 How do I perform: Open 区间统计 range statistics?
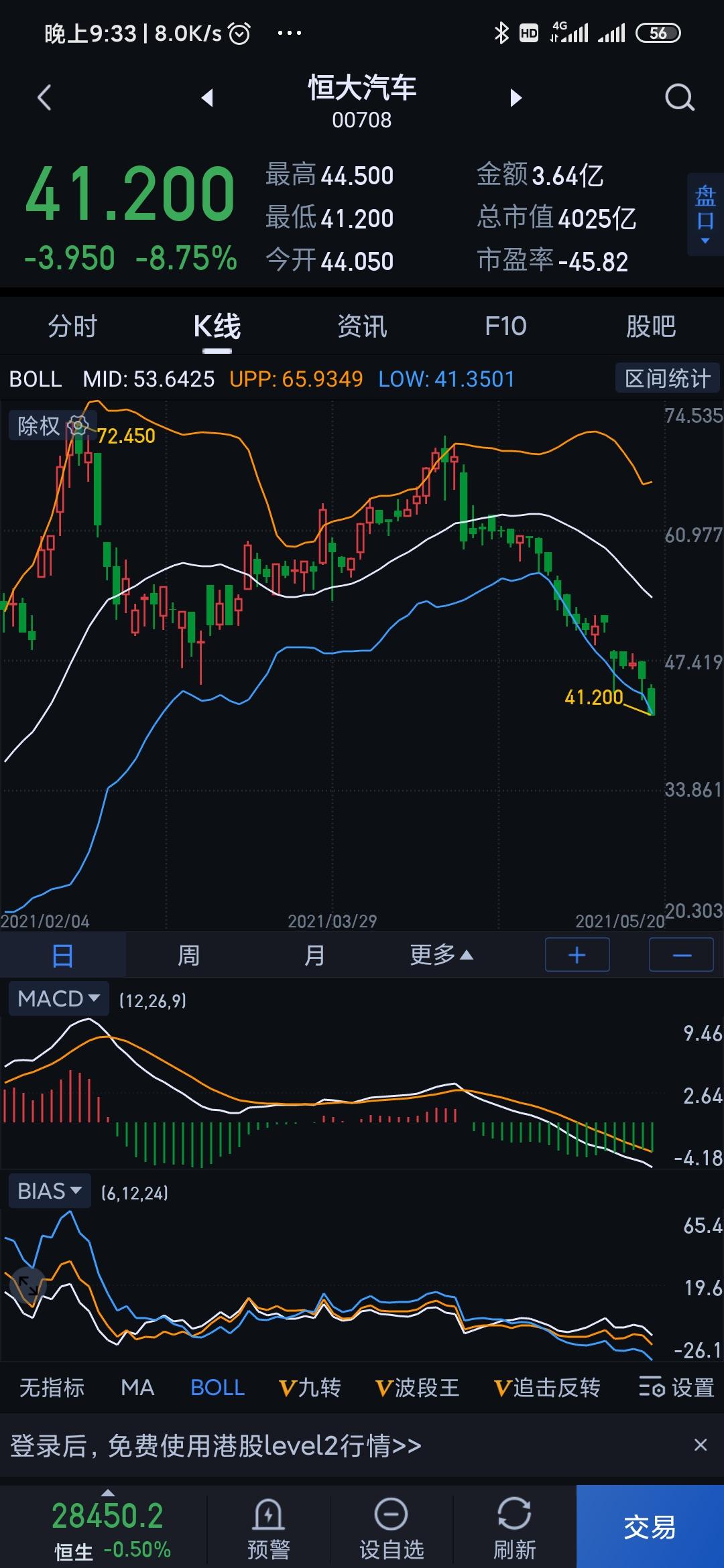coord(668,379)
